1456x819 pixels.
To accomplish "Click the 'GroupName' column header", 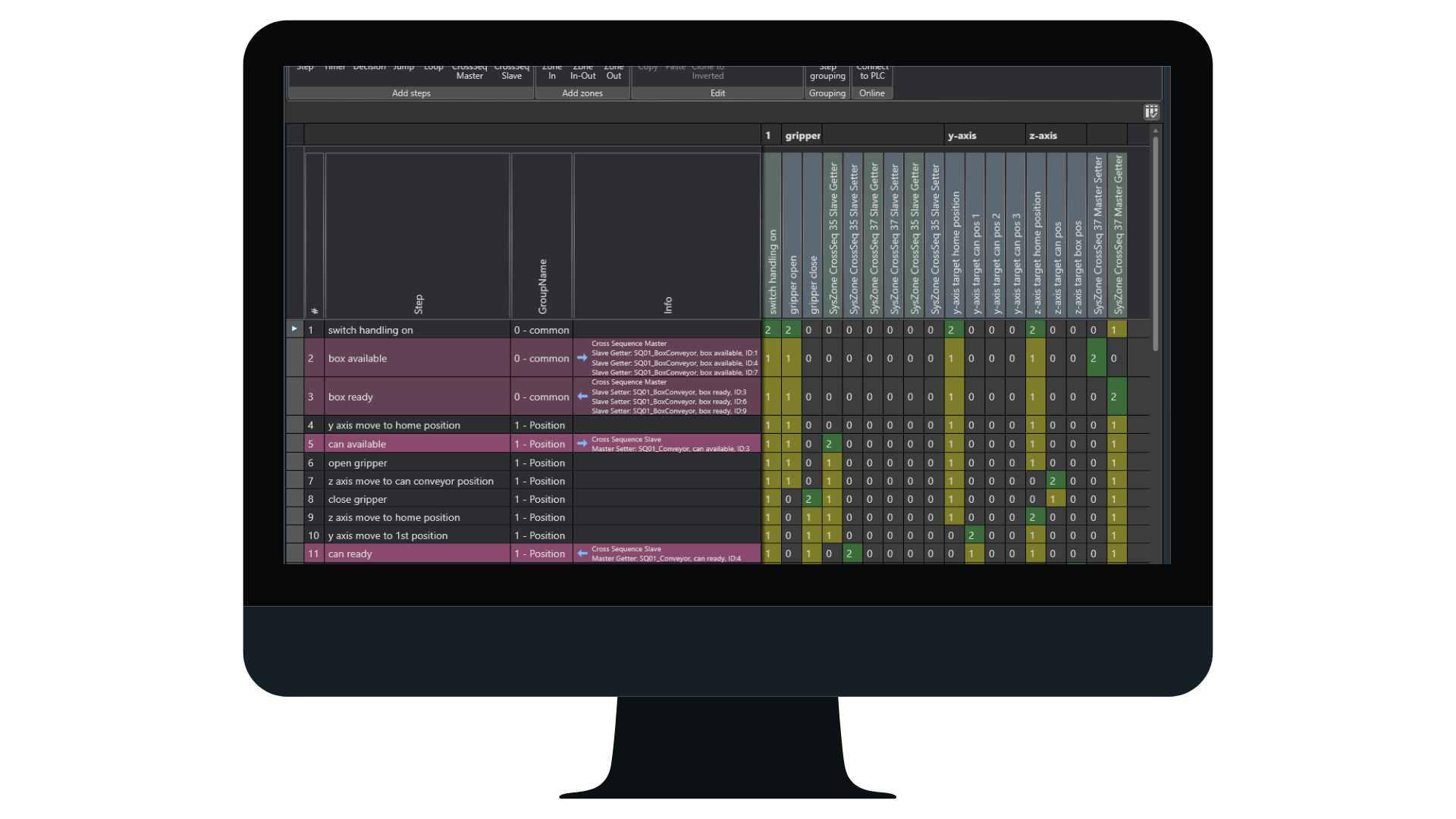I will pyautogui.click(x=542, y=235).
